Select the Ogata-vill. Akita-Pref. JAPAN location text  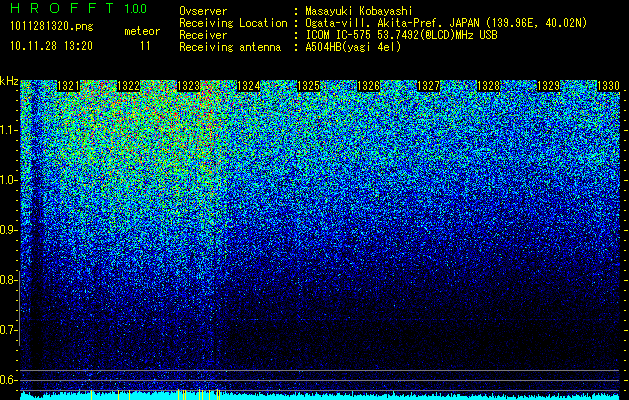pos(446,23)
